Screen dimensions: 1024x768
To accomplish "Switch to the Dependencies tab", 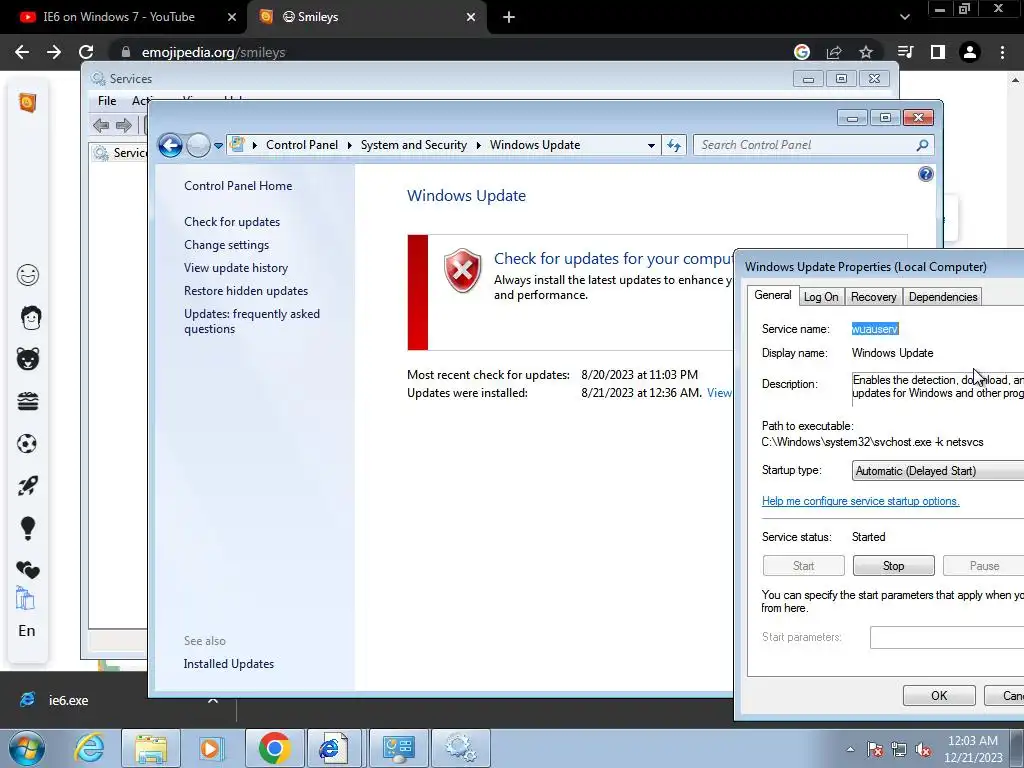I will tap(942, 297).
